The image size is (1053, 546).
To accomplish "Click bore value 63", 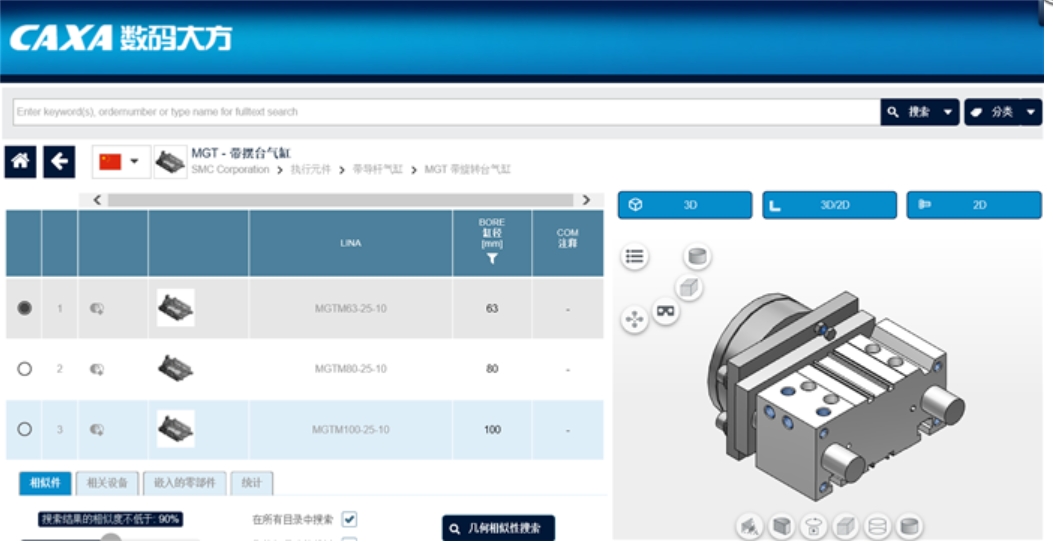I will (x=492, y=309).
